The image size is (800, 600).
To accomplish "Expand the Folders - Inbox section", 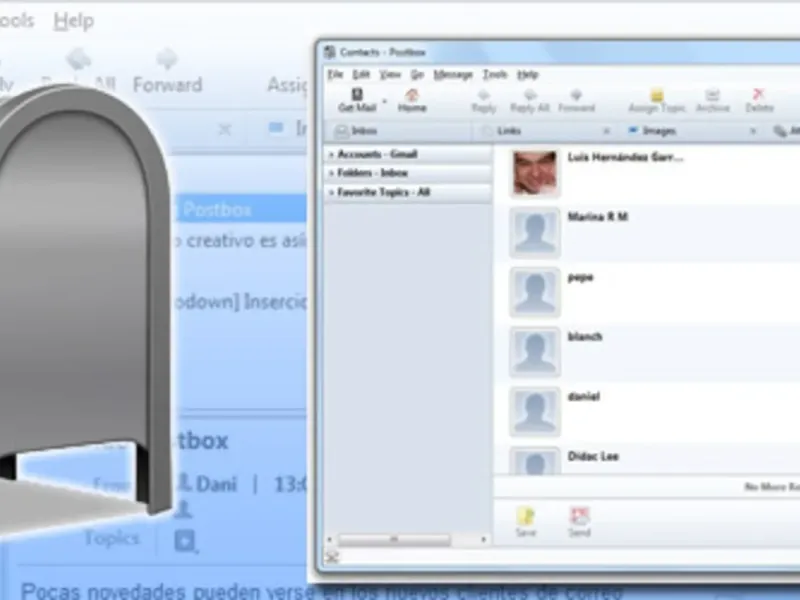I will point(408,173).
